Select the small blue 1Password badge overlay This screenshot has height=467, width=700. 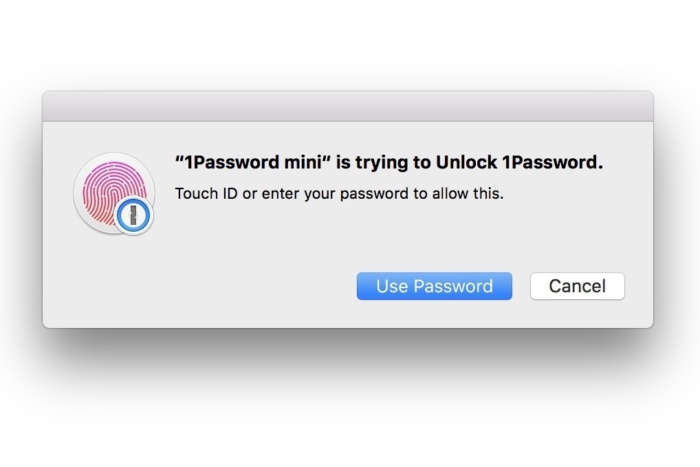pos(132,216)
